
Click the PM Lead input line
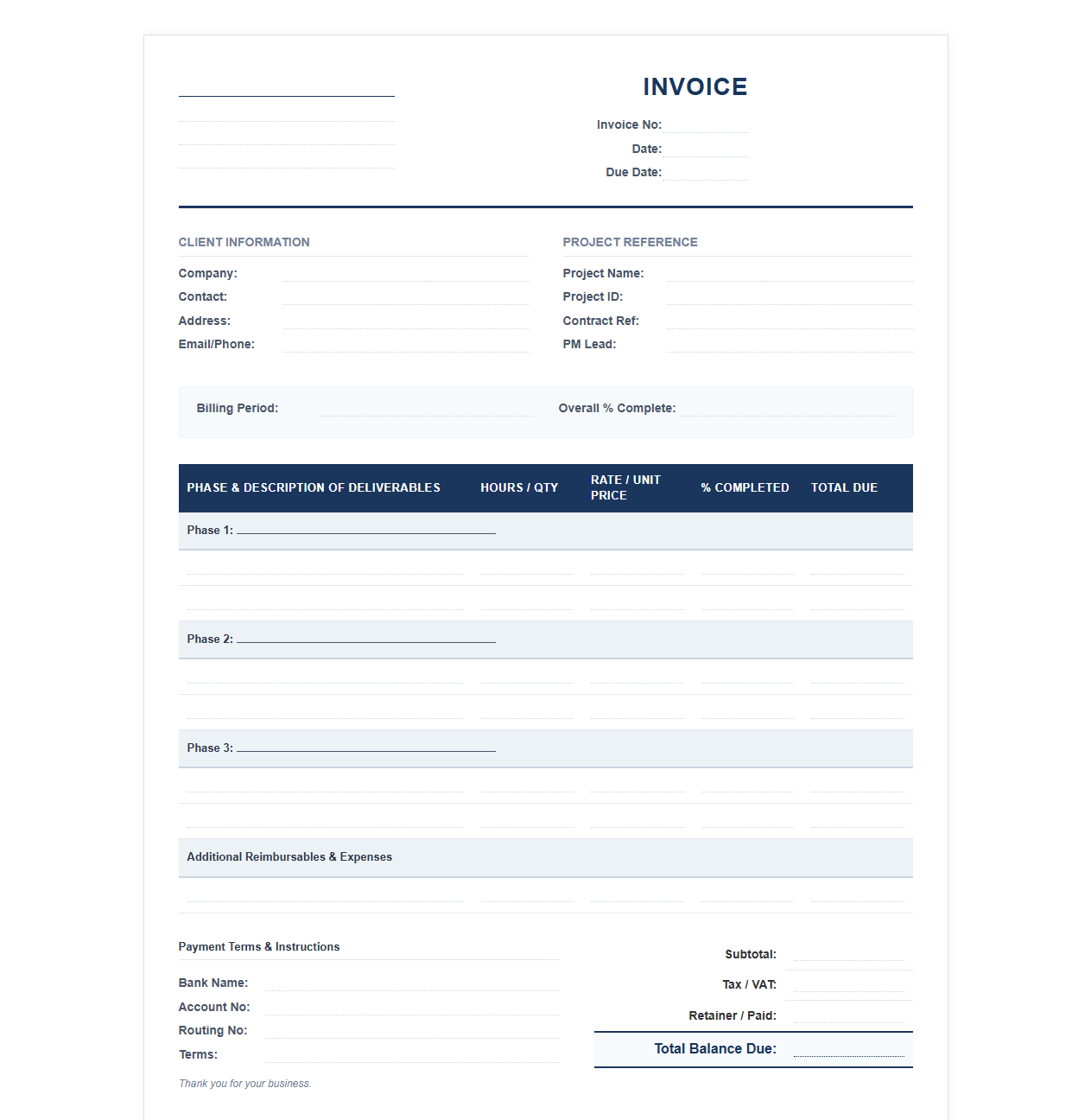tap(790, 344)
